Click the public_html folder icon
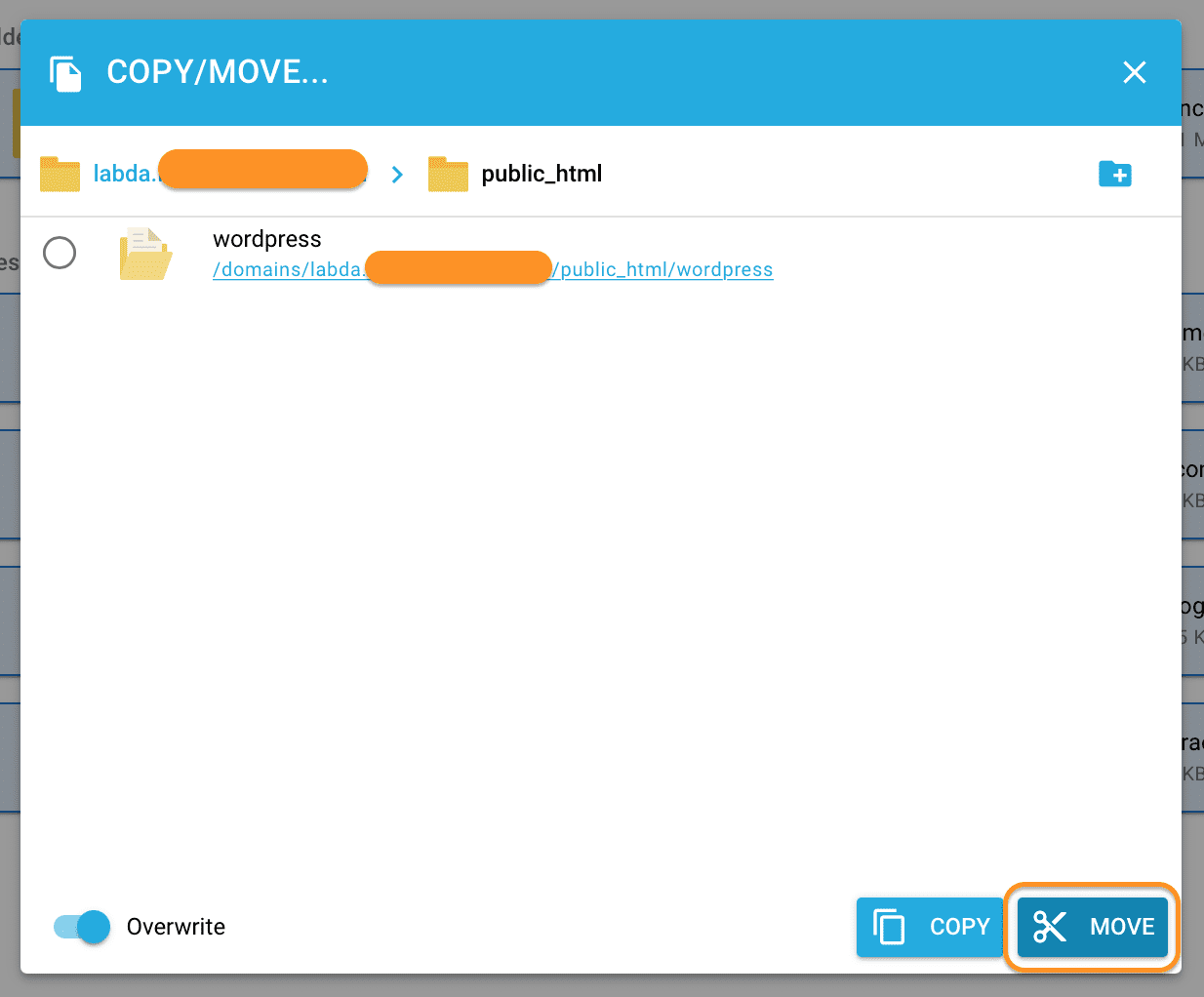Image resolution: width=1204 pixels, height=997 pixels. 448,175
